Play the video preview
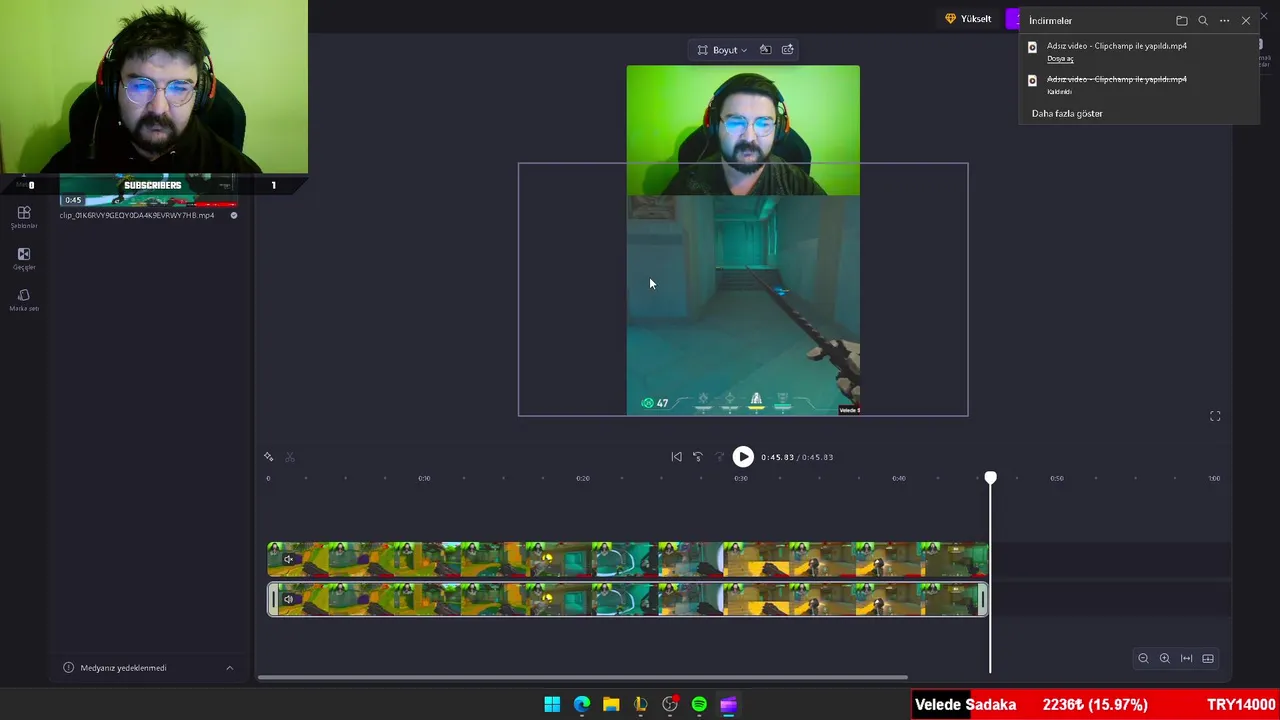Viewport: 1280px width, 720px height. 743,457
